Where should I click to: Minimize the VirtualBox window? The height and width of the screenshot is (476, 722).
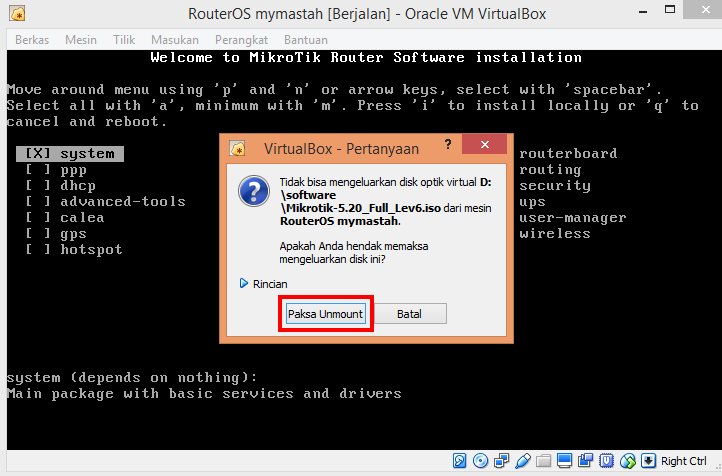(643, 11)
